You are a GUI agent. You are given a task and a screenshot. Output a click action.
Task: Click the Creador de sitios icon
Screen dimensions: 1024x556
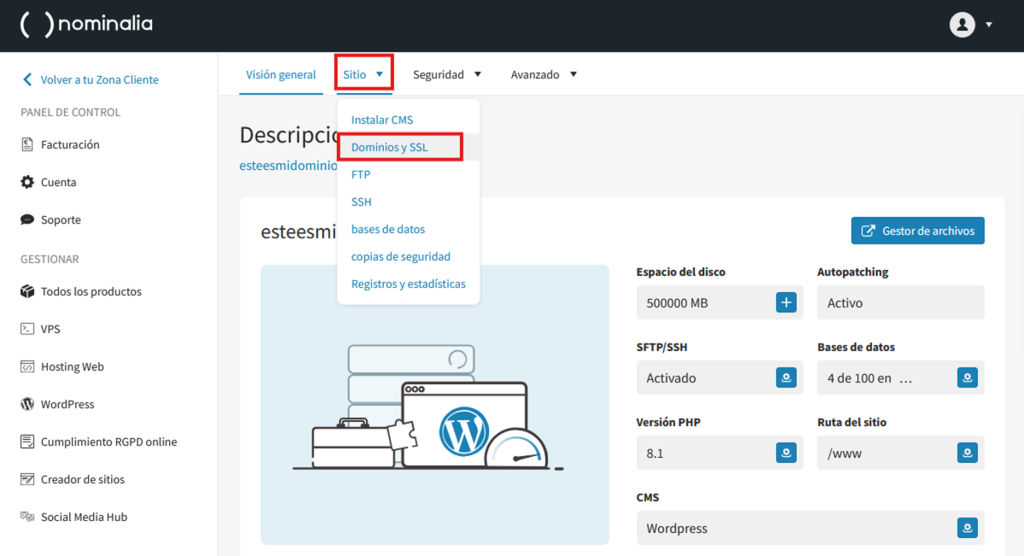click(x=27, y=479)
